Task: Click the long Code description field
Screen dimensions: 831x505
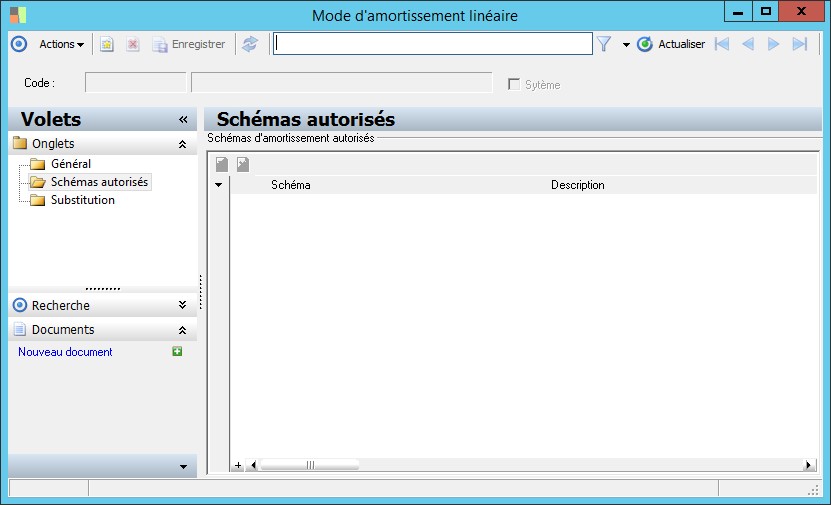Action: point(342,83)
